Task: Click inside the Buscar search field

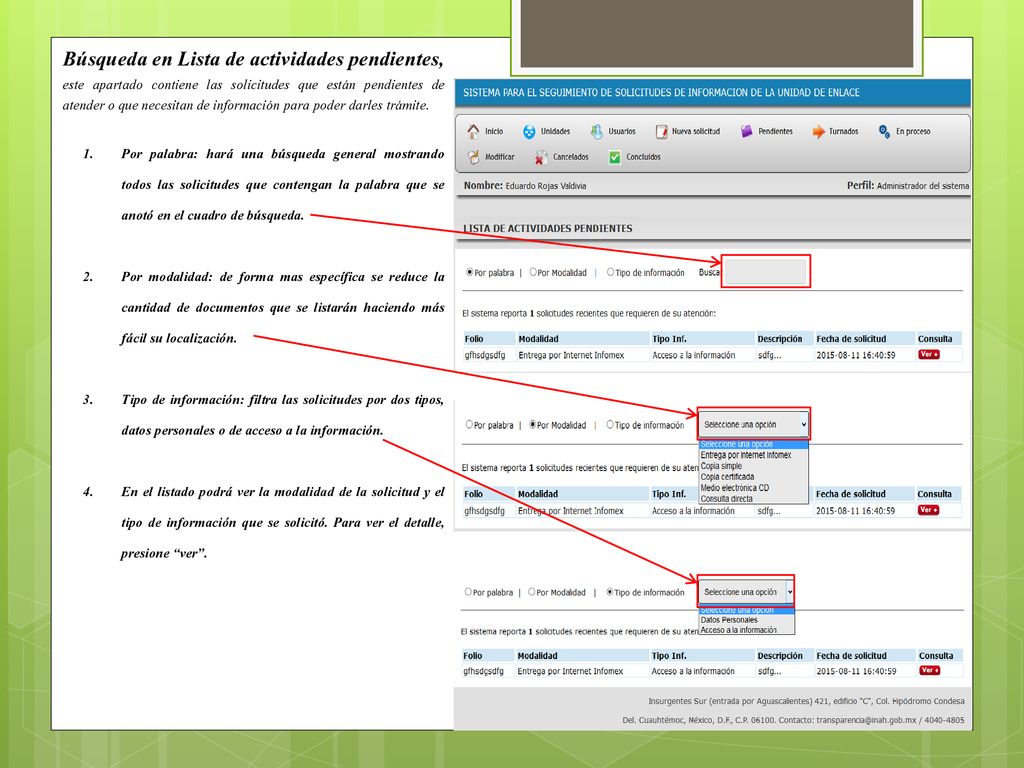Action: click(765, 272)
